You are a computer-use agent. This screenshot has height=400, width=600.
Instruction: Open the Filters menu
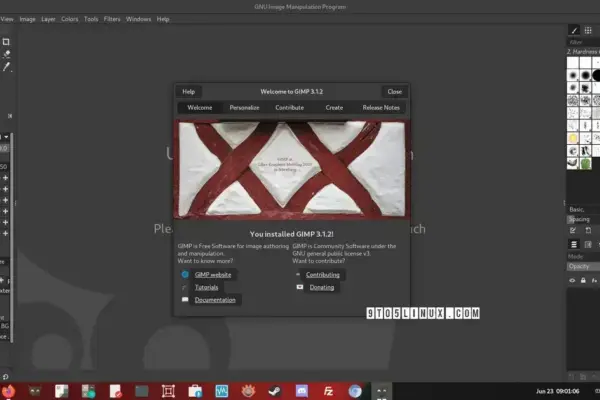(112, 19)
